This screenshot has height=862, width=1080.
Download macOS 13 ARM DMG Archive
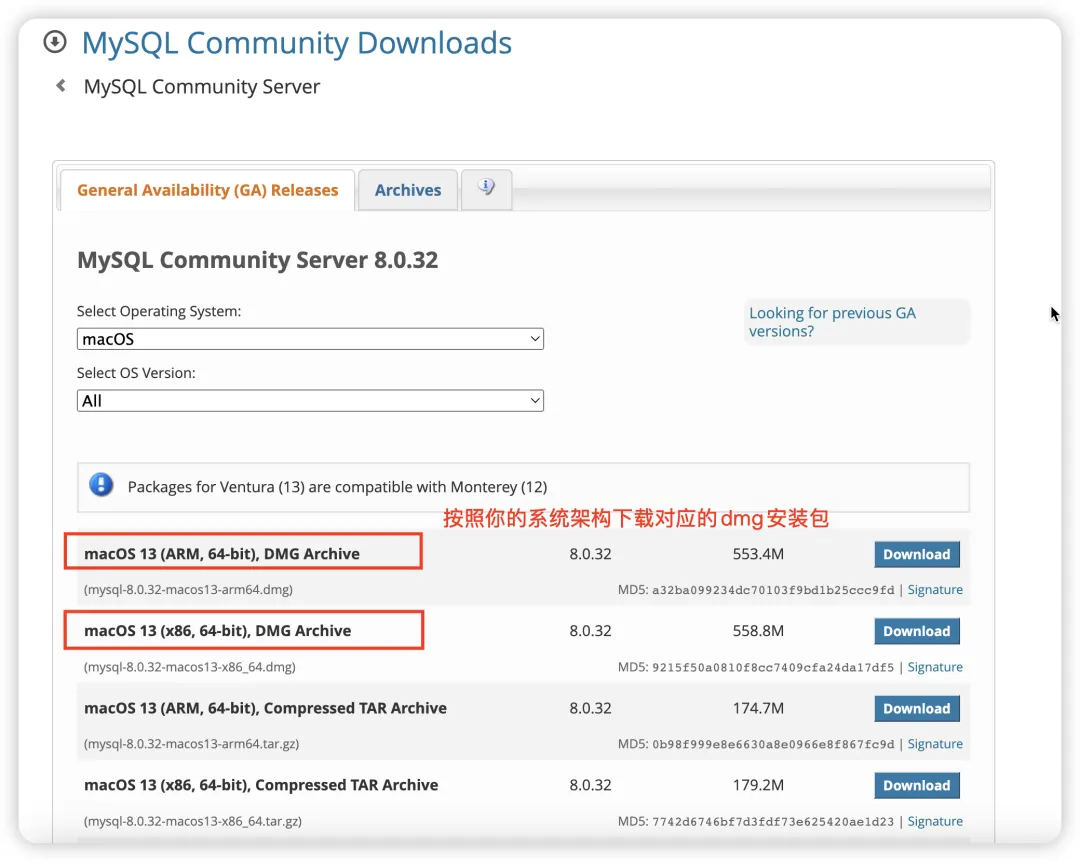[x=917, y=555]
